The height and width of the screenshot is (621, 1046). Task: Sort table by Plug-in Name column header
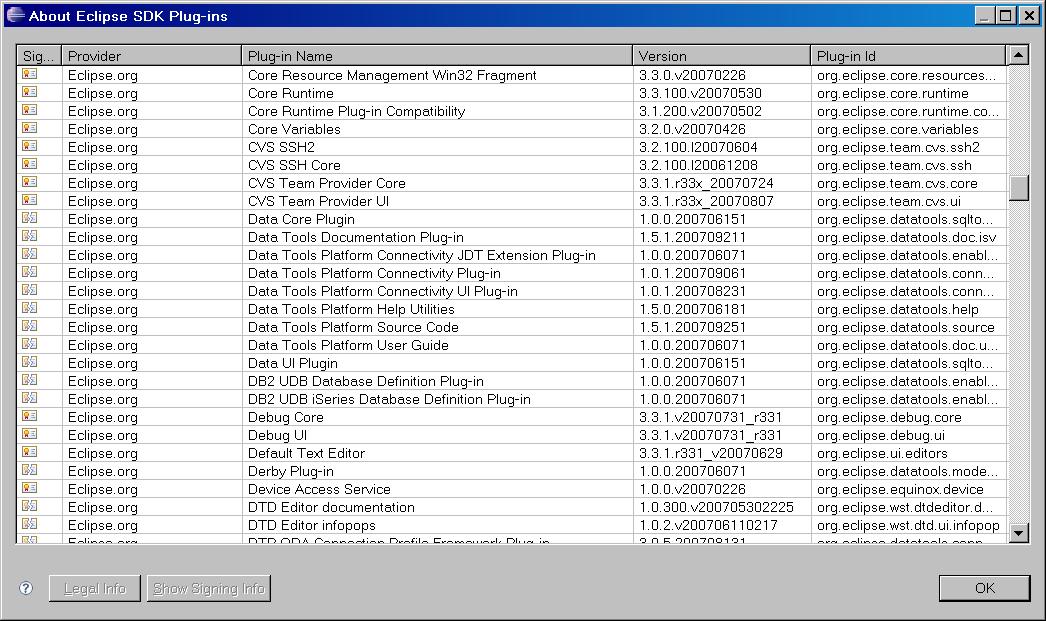[437, 56]
